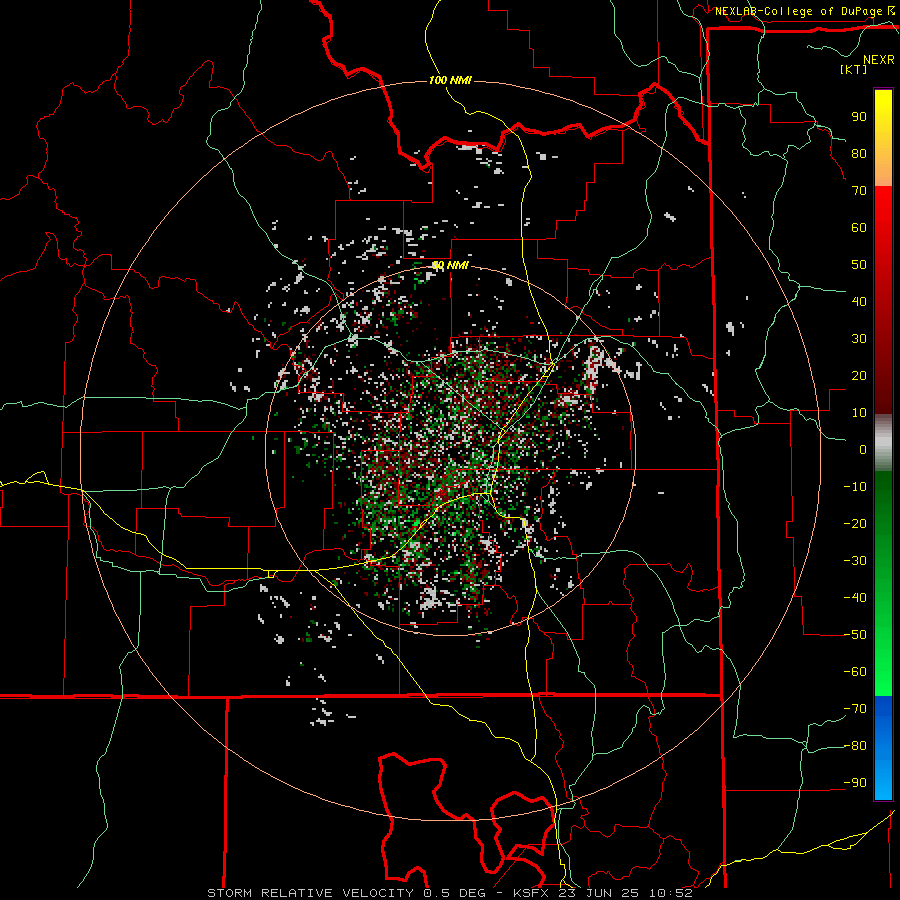Click the 0.5 DEG elevation text
This screenshot has height=900, width=900.
(455, 893)
